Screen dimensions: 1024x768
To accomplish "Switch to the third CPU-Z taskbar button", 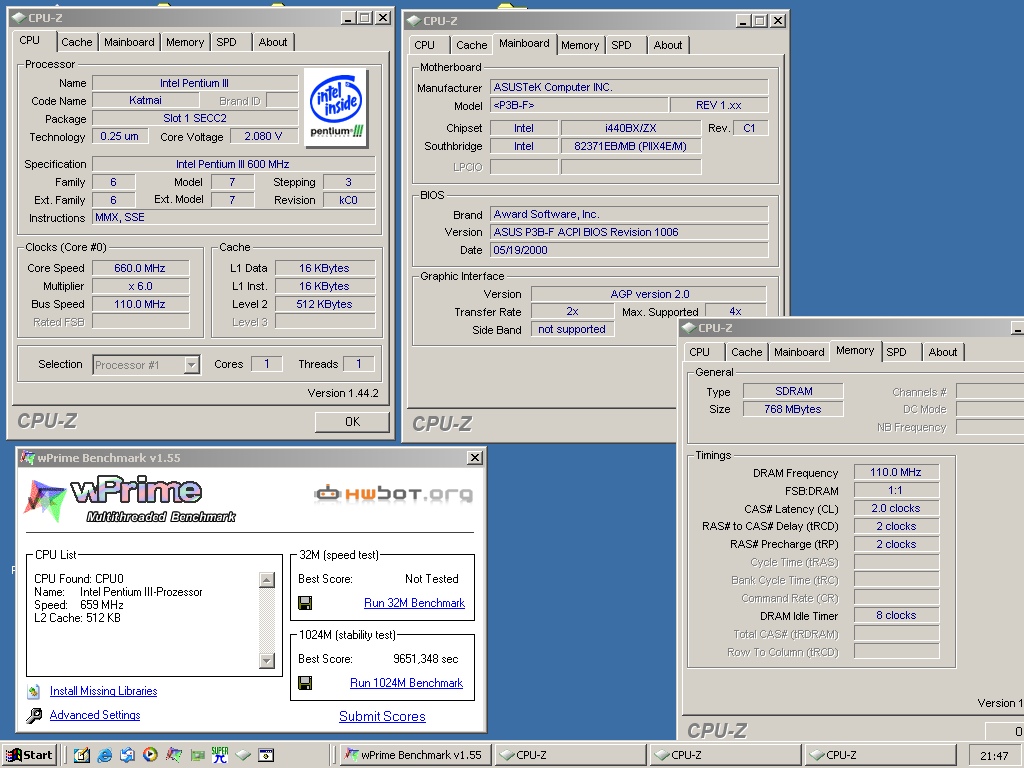I will pyautogui.click(x=880, y=755).
